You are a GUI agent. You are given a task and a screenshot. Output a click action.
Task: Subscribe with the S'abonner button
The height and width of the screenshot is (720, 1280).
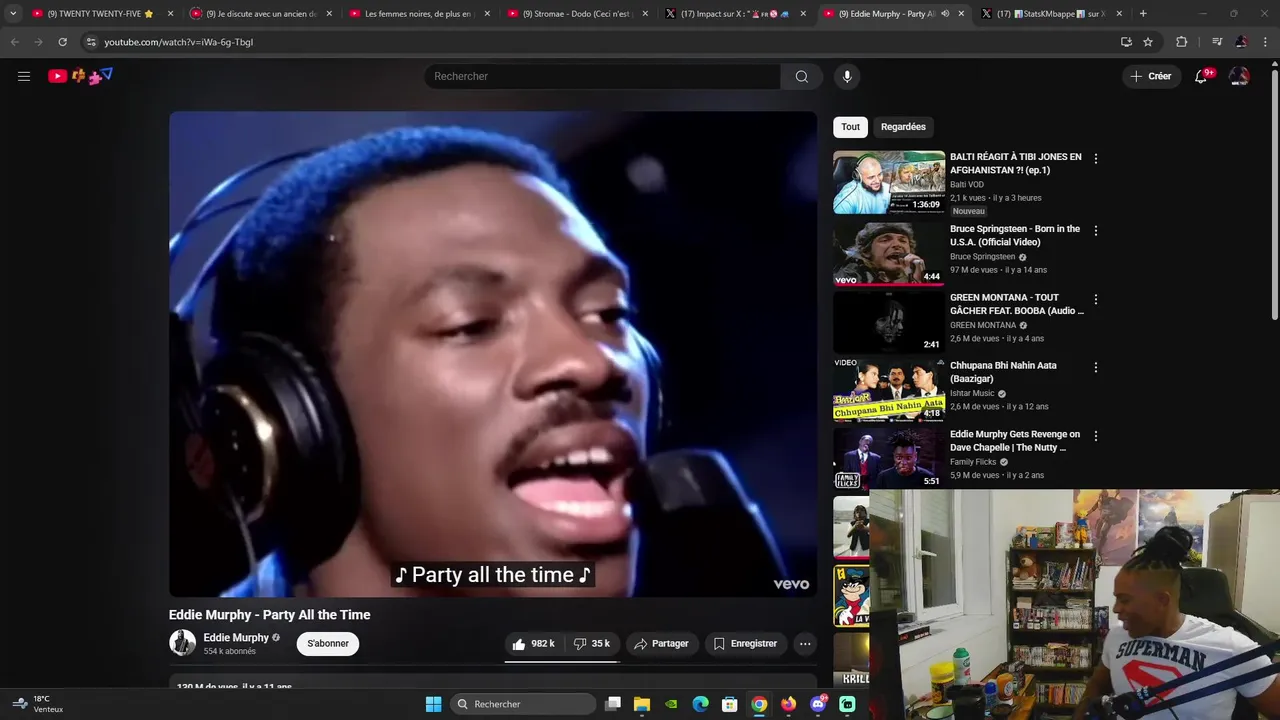328,643
